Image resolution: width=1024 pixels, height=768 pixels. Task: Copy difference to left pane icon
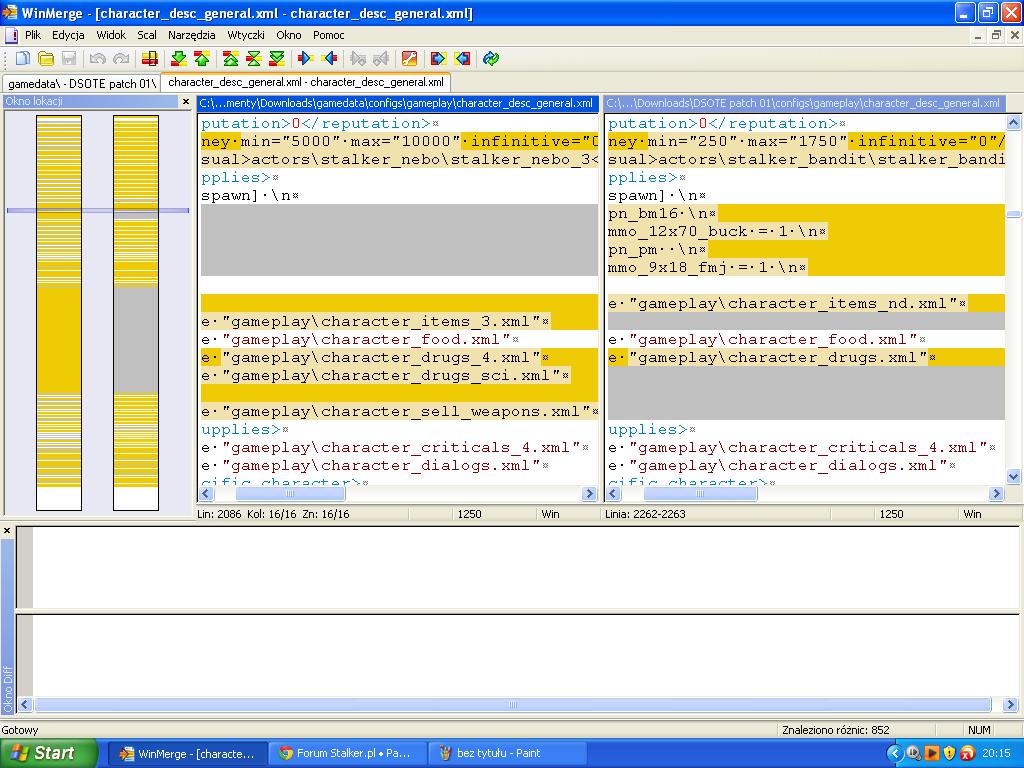pyautogui.click(x=329, y=59)
